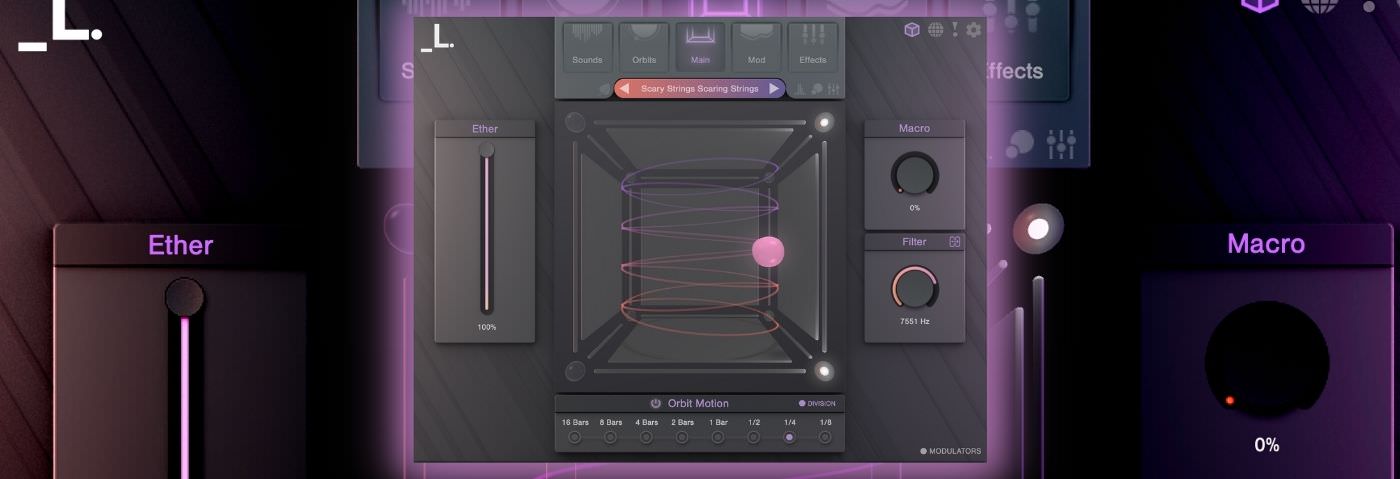Click the first small icon right of preset bar
1400x479 pixels.
point(801,89)
